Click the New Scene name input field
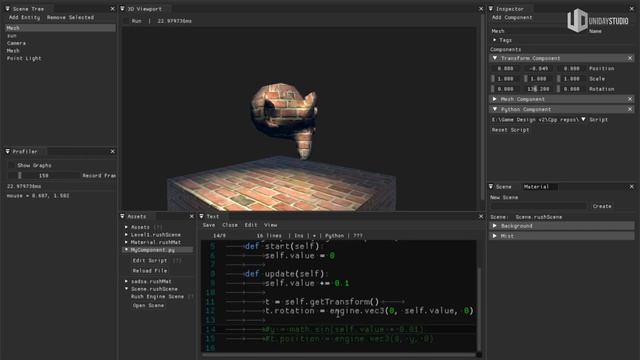 (538, 207)
